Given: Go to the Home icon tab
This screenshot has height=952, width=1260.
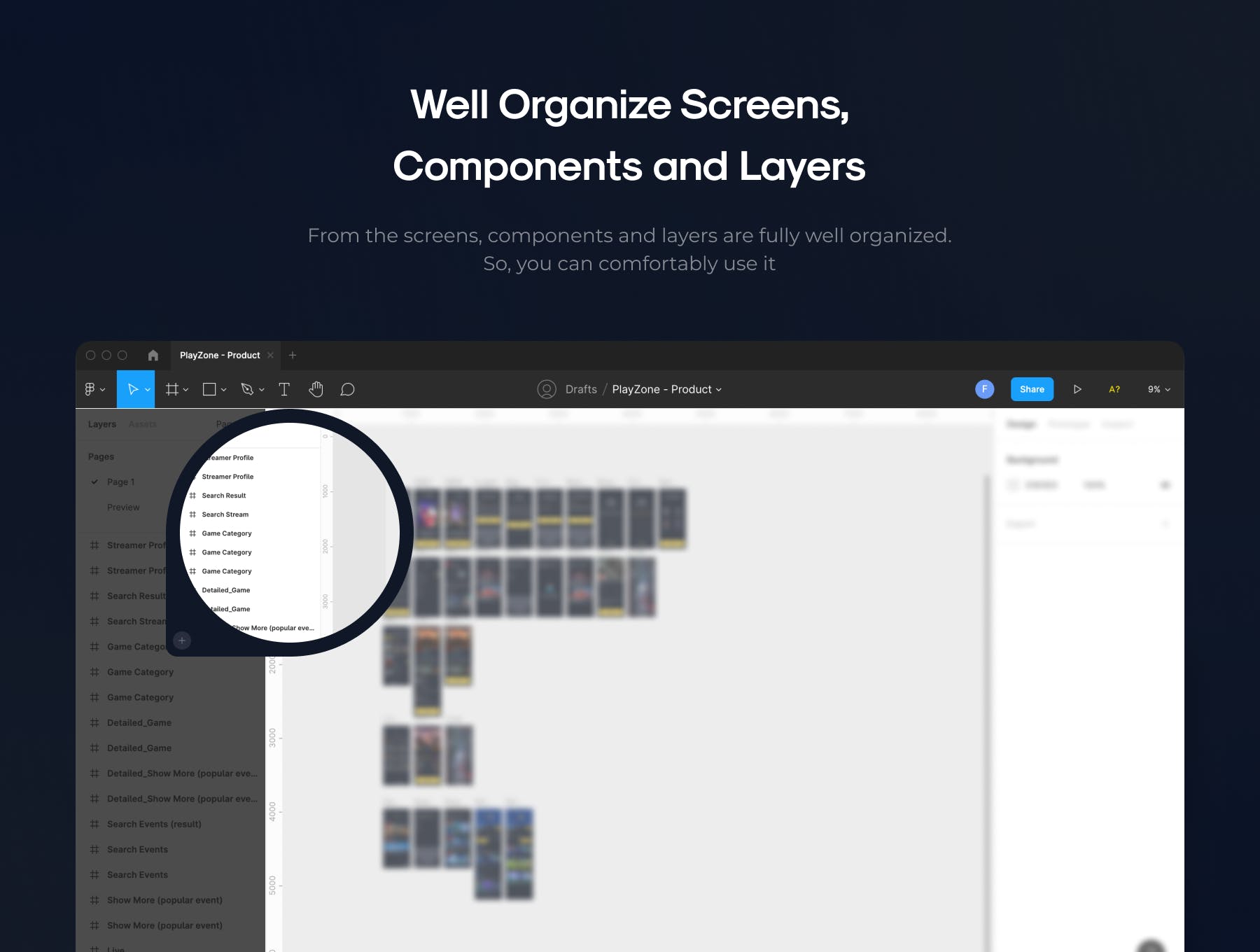Looking at the screenshot, I should click(x=153, y=356).
